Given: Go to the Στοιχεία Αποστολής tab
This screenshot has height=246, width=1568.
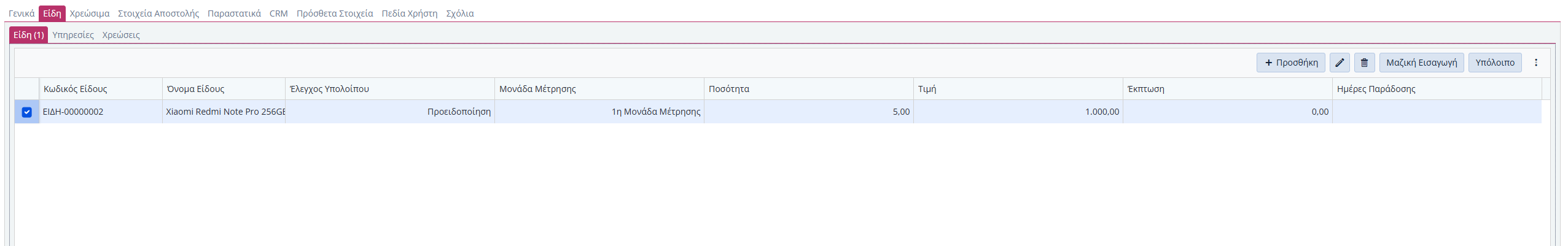Looking at the screenshot, I should pyautogui.click(x=158, y=13).
